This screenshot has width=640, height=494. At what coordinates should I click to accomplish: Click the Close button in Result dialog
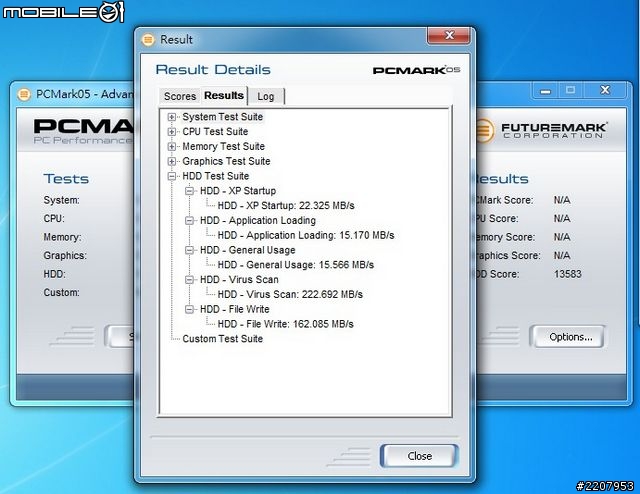tap(419, 456)
